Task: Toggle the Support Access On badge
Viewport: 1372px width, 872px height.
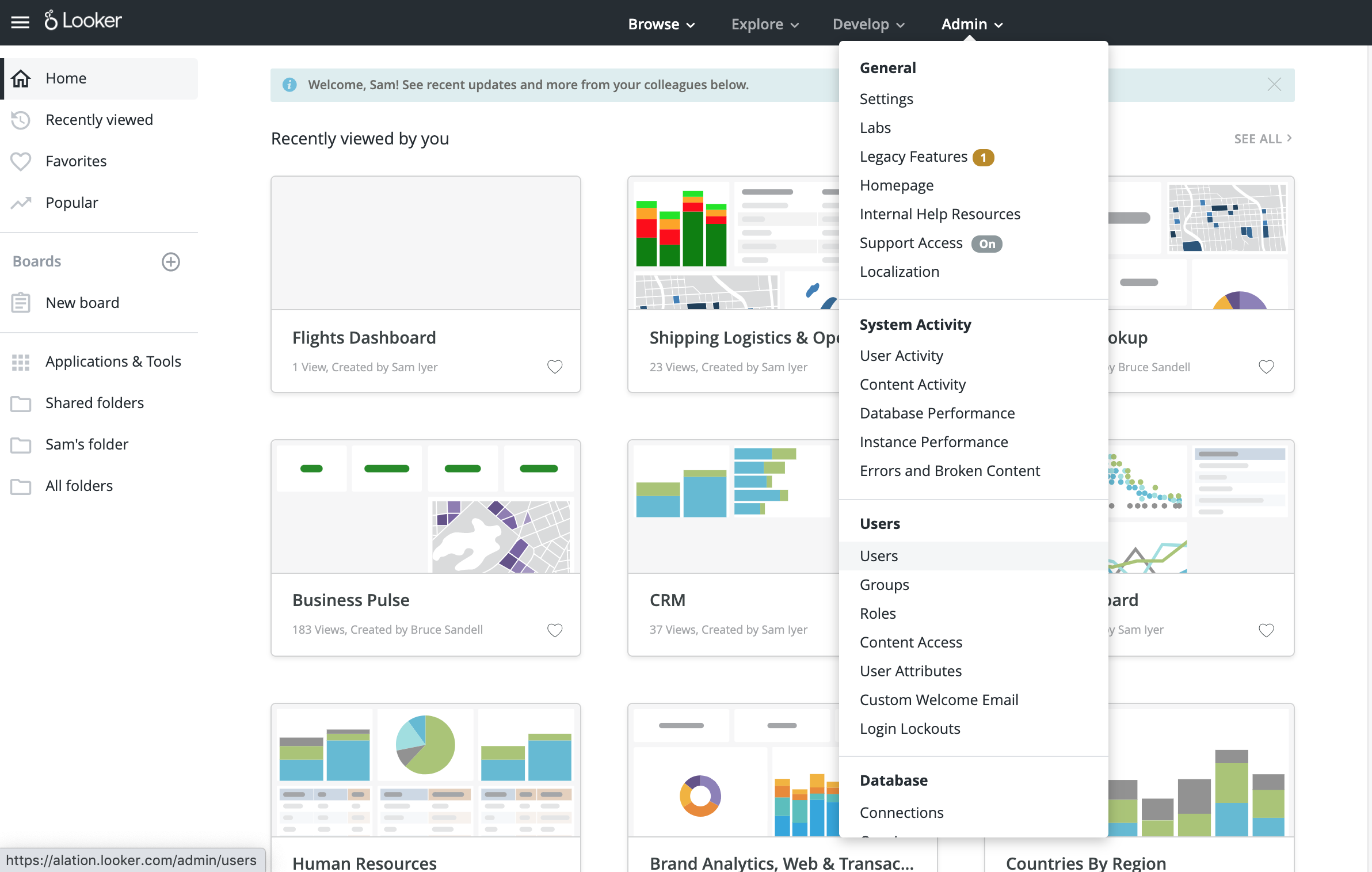Action: (987, 244)
